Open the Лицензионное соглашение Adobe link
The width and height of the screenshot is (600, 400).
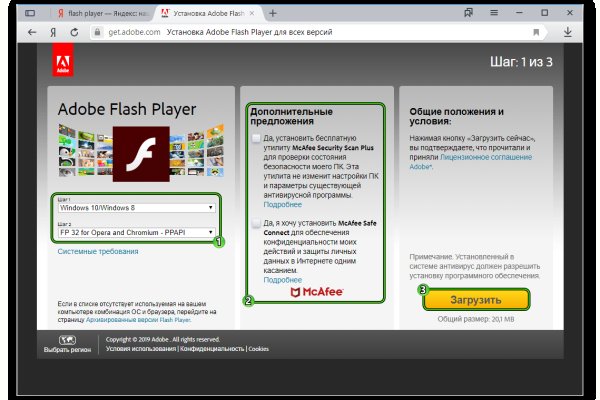tap(478, 158)
